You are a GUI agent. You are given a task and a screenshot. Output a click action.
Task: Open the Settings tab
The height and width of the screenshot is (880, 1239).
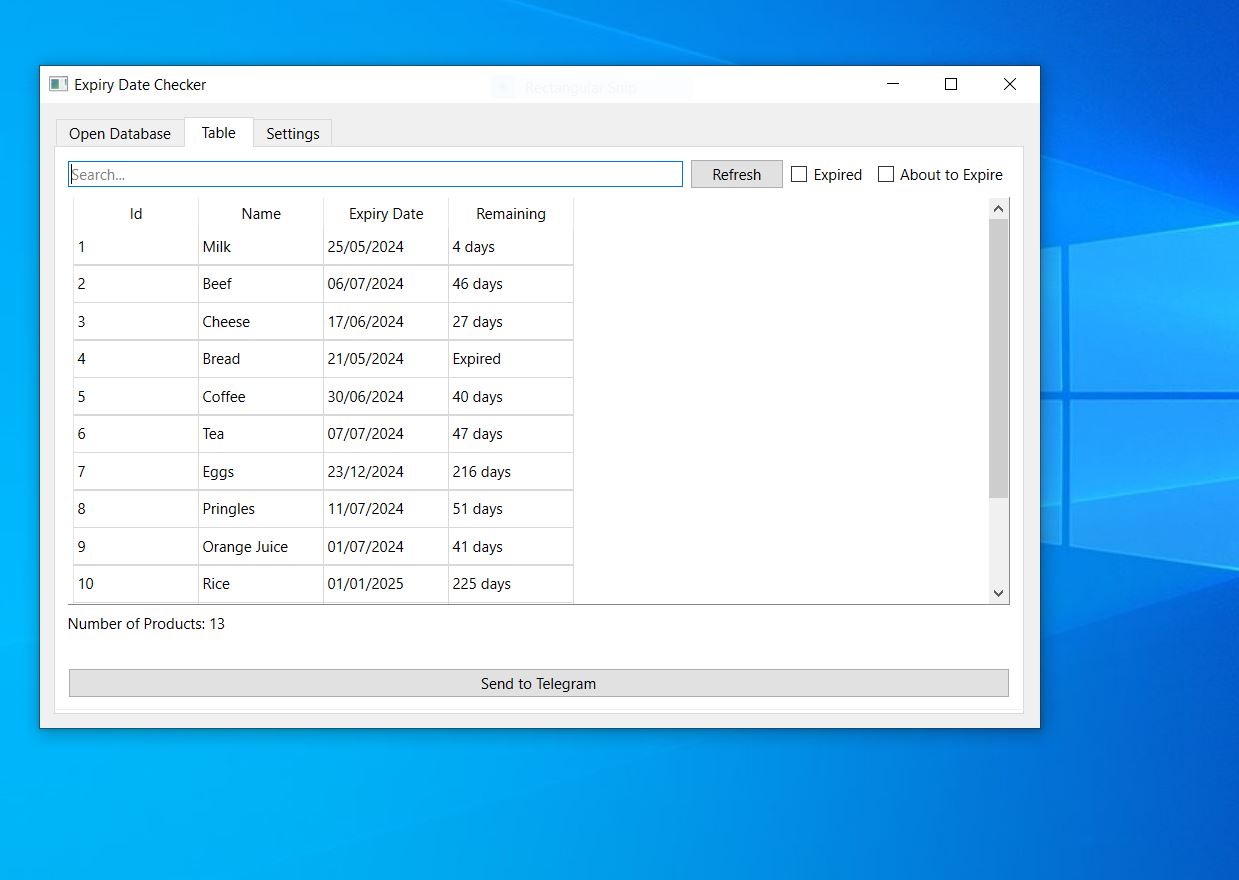point(293,134)
